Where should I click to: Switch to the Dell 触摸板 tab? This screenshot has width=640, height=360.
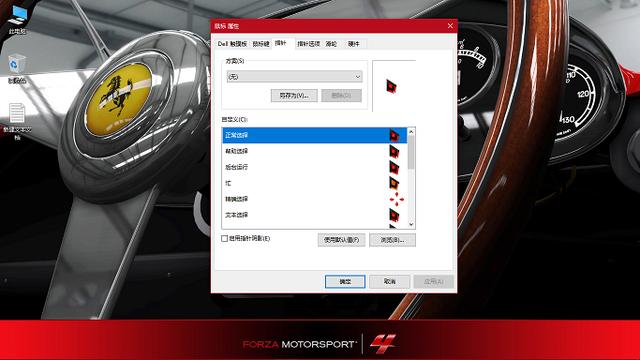tap(232, 44)
